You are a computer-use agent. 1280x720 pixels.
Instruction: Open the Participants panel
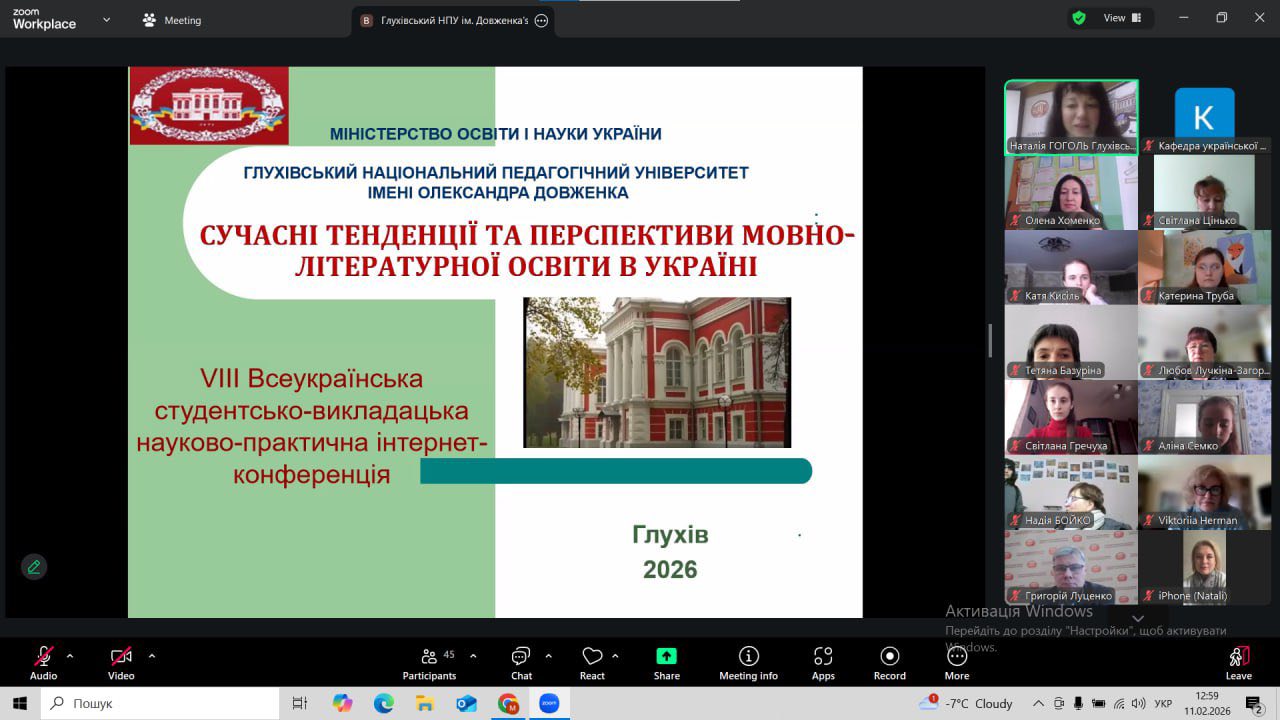tap(429, 662)
